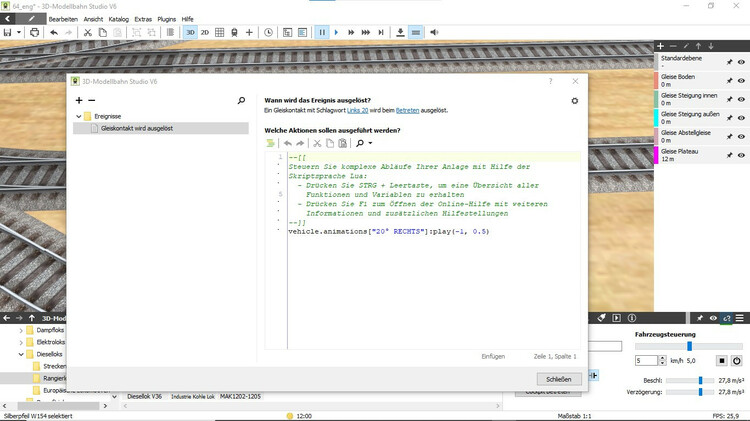Add new event with plus icon
Viewport: 750px width, 421px height.
(x=79, y=101)
